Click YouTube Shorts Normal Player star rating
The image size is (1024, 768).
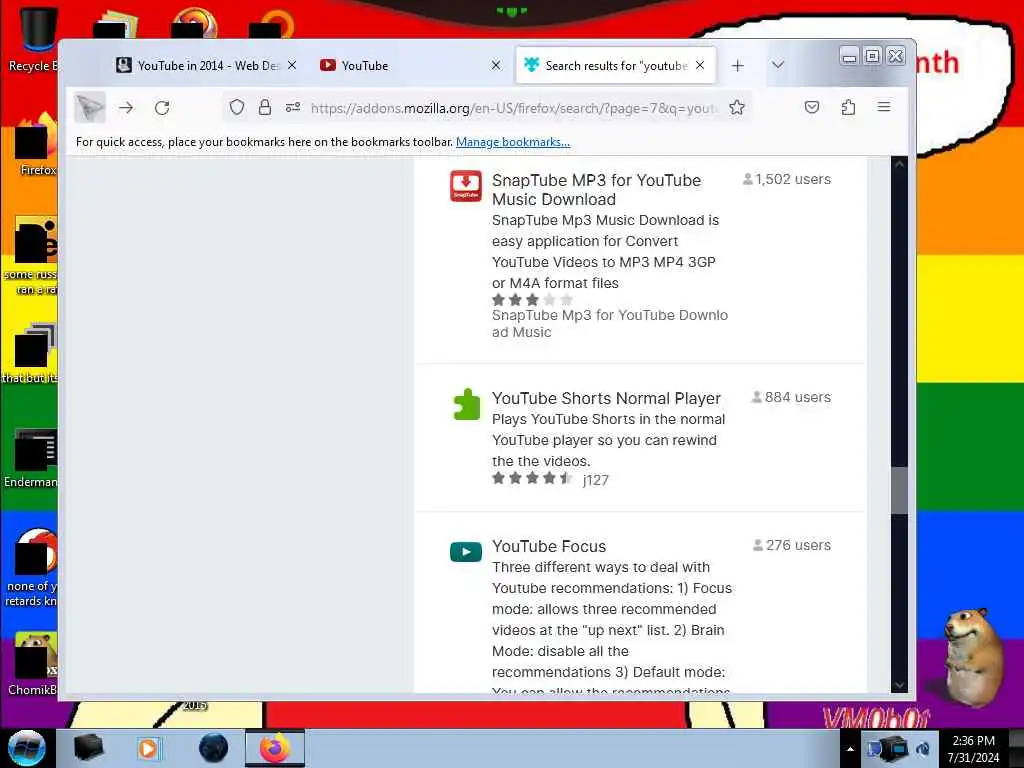(x=532, y=478)
